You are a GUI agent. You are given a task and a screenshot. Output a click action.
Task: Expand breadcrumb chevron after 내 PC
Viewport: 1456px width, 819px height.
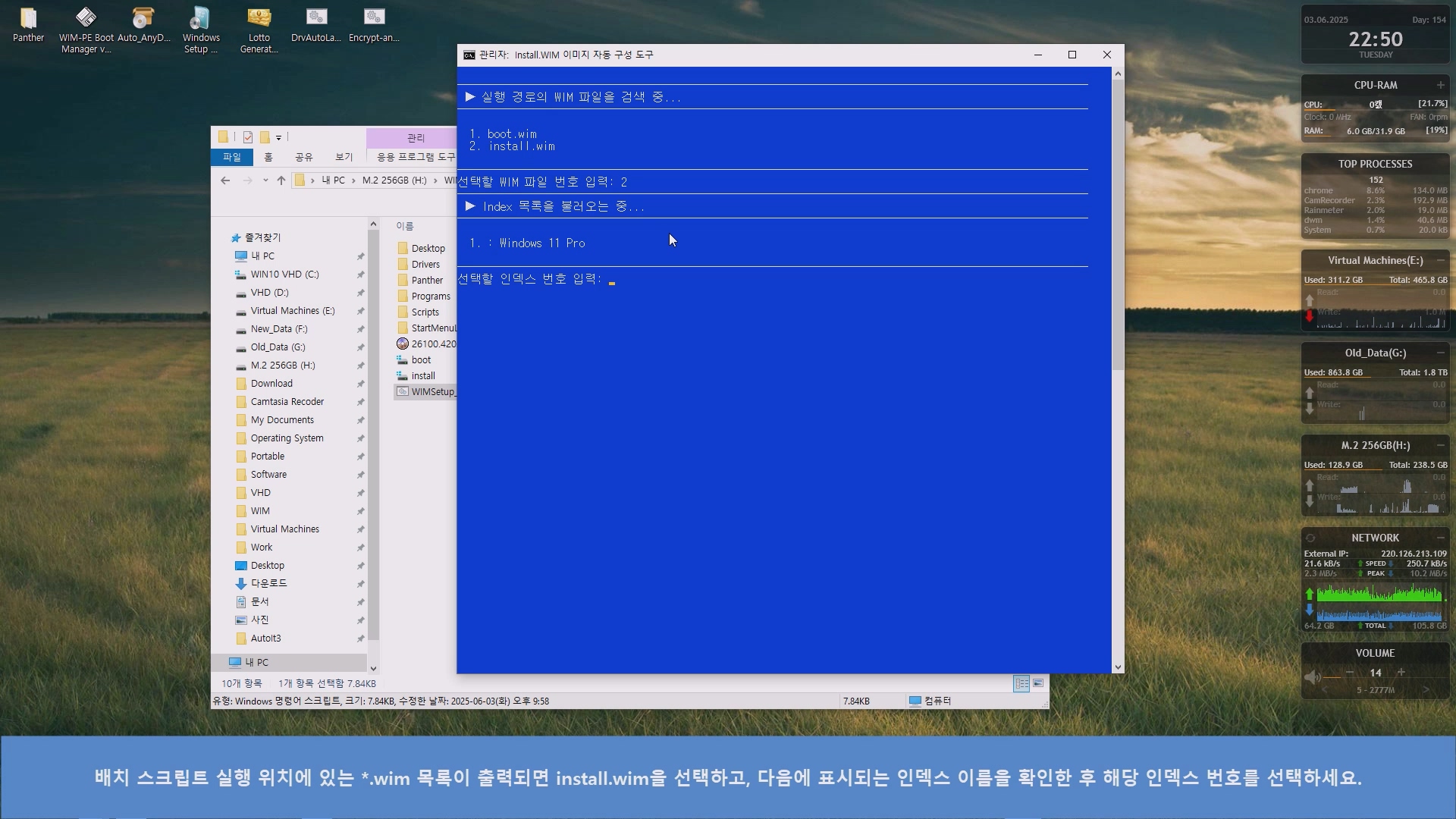[353, 180]
